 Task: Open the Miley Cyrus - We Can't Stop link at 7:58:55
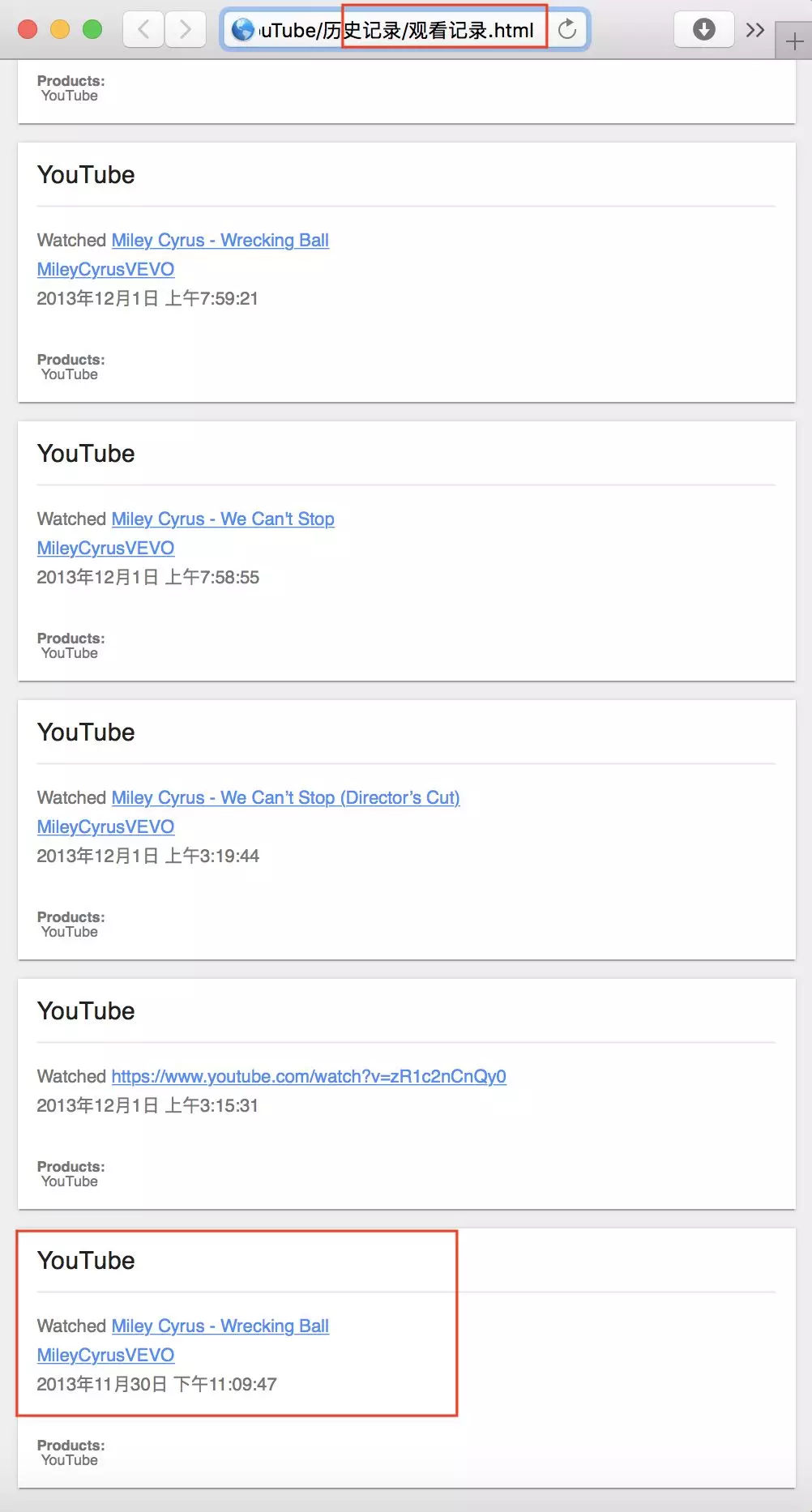223,519
